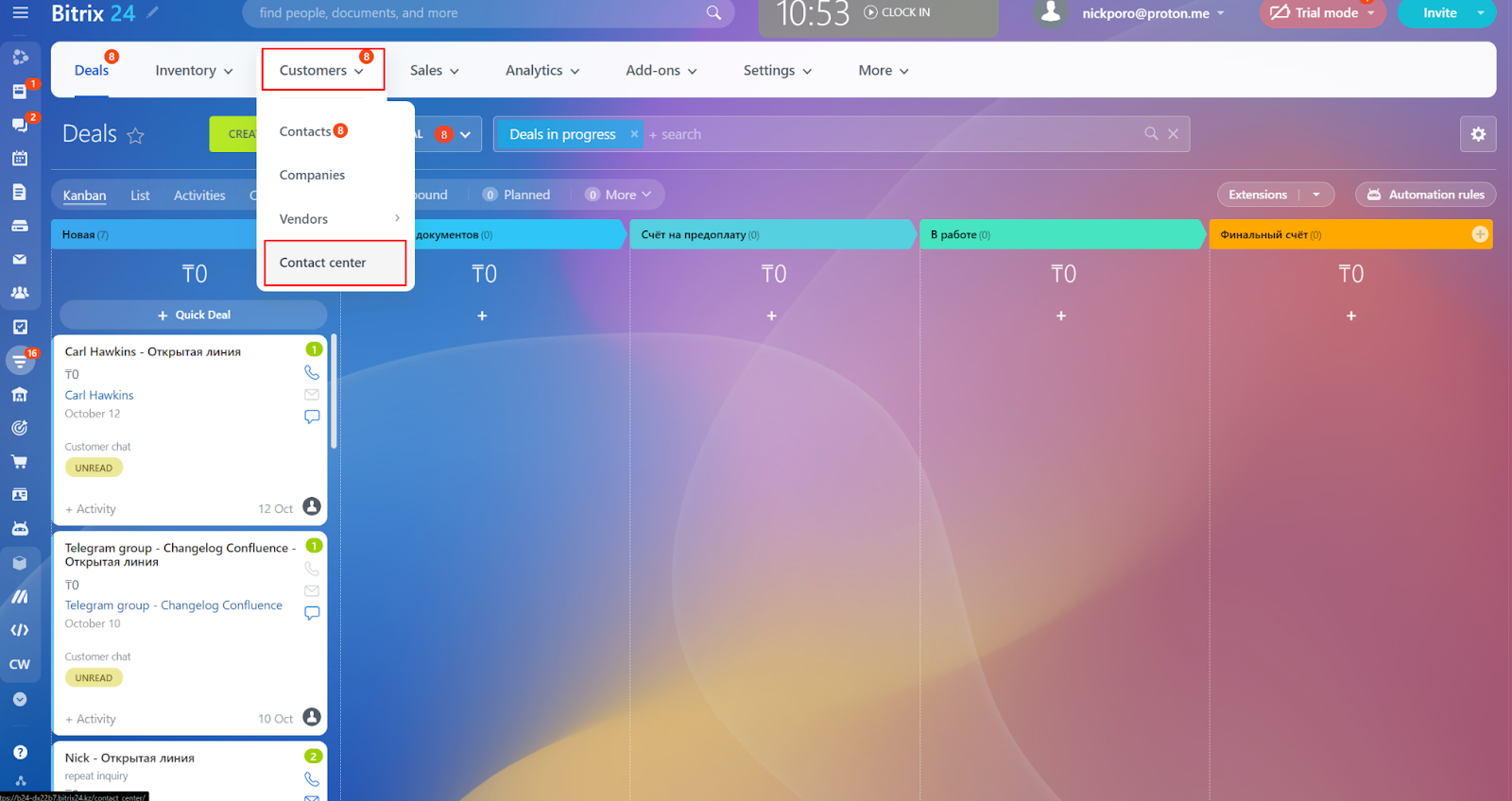Viewport: 1512px width, 801px height.
Task: Open the Deals tab in navigation
Action: click(92, 71)
